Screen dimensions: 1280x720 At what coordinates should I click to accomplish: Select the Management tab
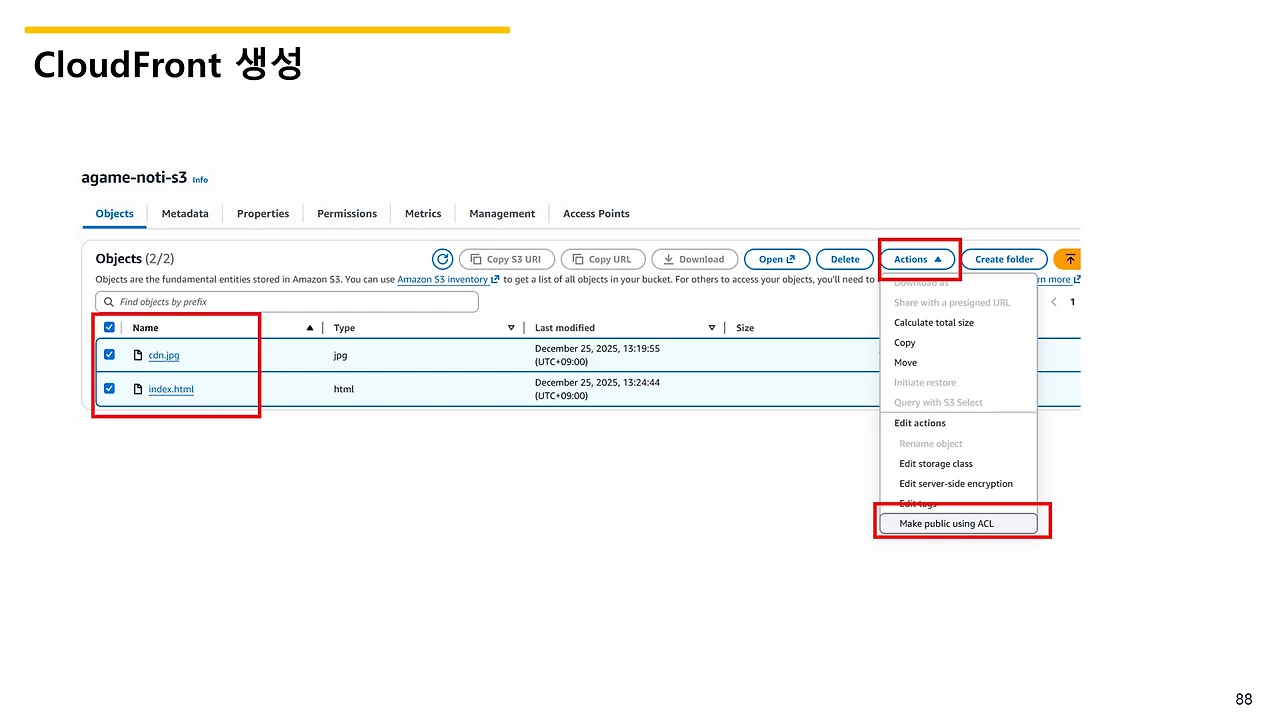click(502, 213)
